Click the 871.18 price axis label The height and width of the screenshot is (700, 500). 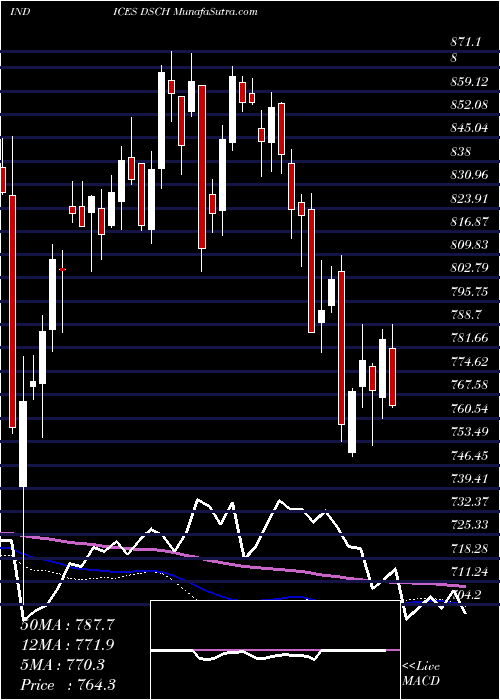coord(466,50)
